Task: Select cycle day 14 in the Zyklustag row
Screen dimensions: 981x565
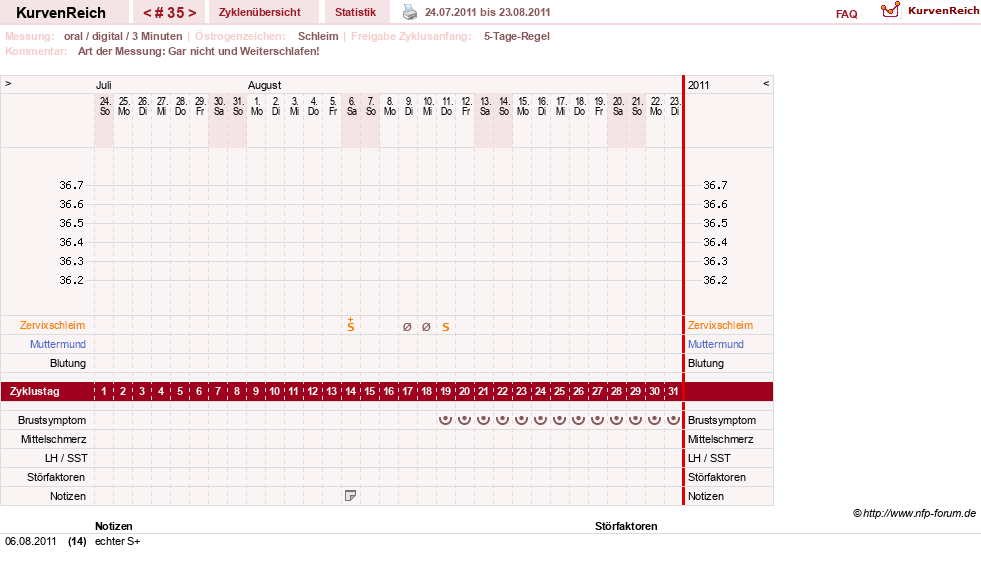Action: 350,391
